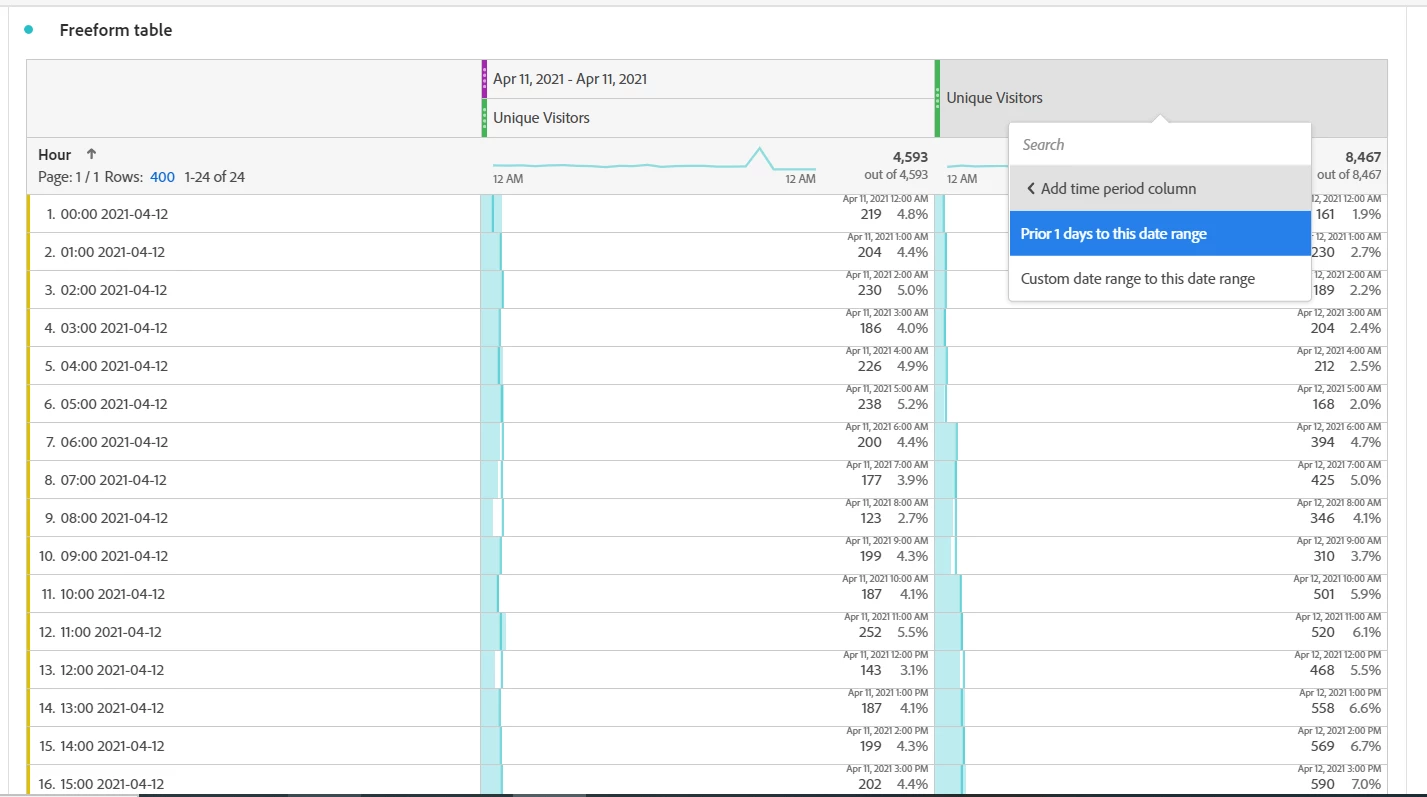
Task: Click cell value 212 2.5%
Action: (x=1346, y=366)
